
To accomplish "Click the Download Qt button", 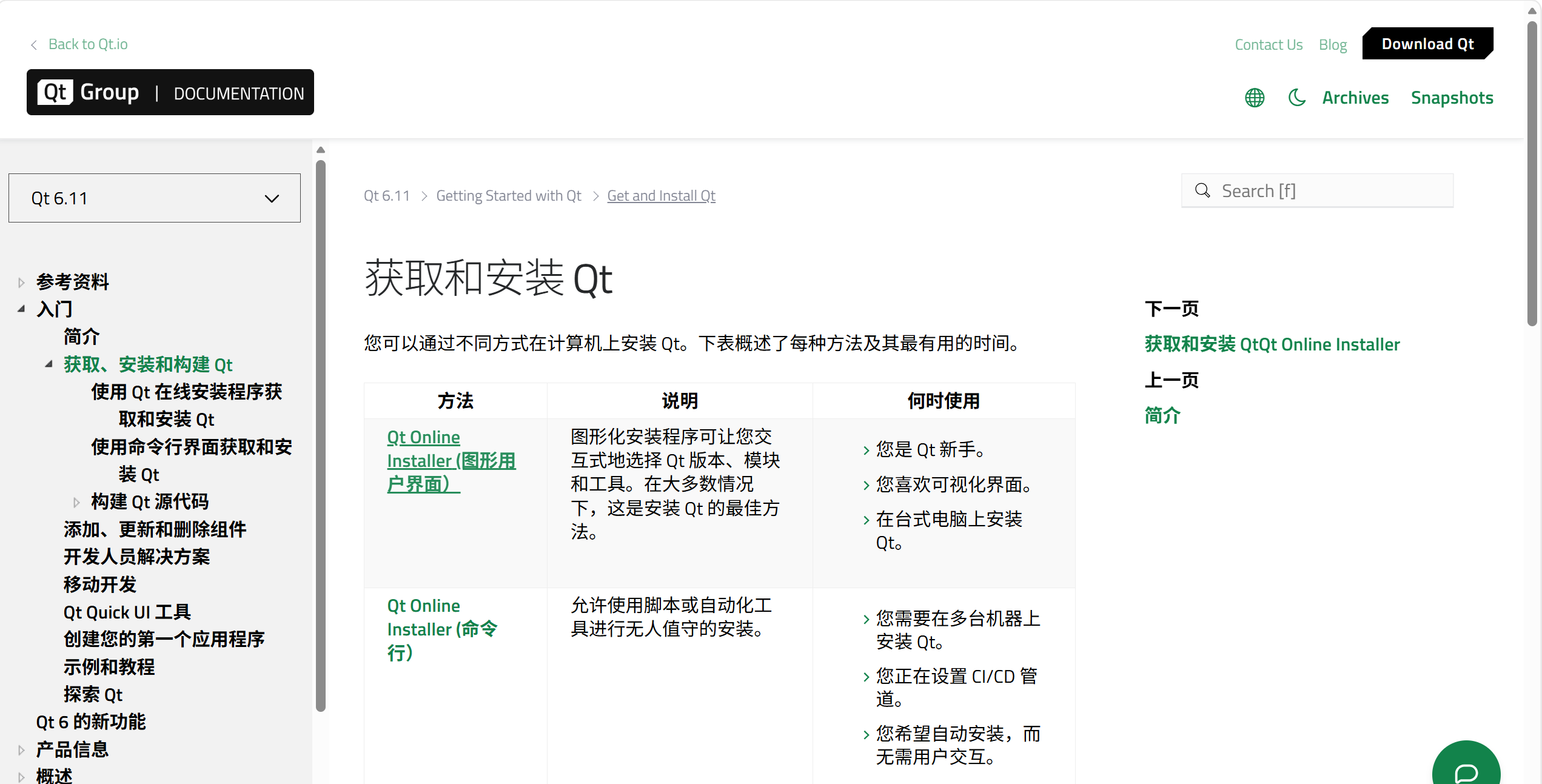I will [x=1428, y=44].
